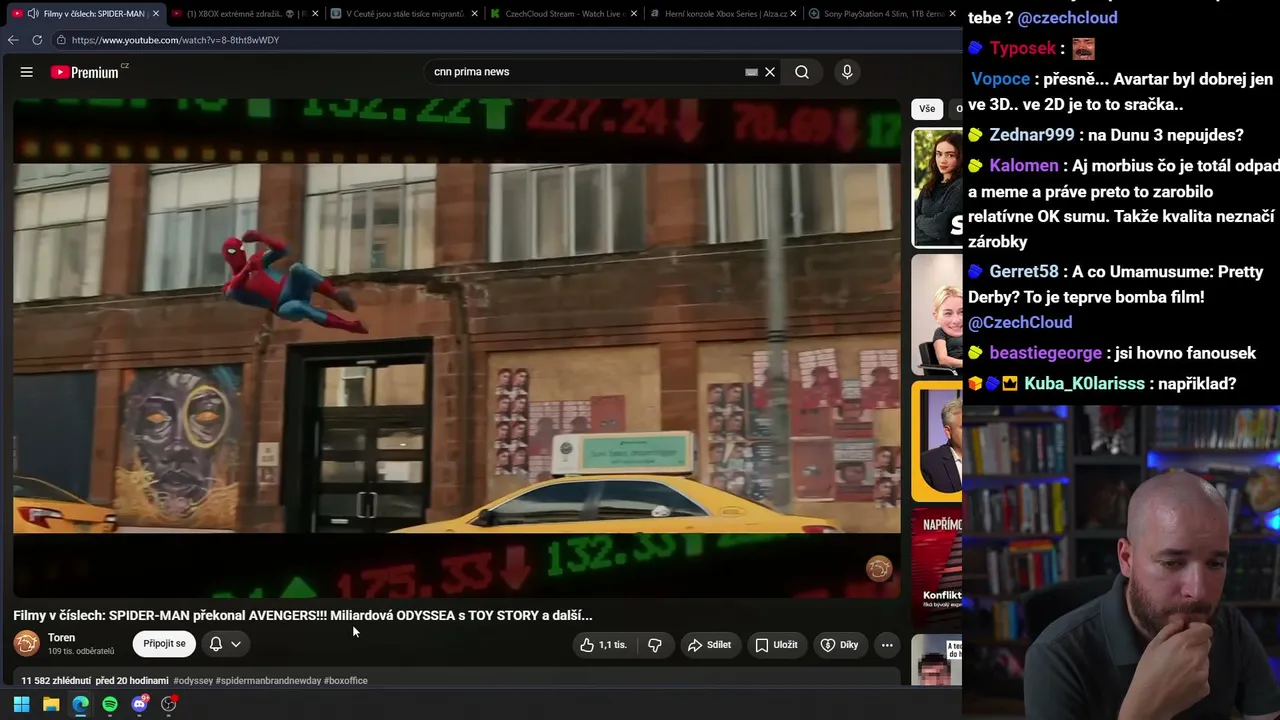Click the Připojit se button
The image size is (1280, 720).
pos(165,644)
